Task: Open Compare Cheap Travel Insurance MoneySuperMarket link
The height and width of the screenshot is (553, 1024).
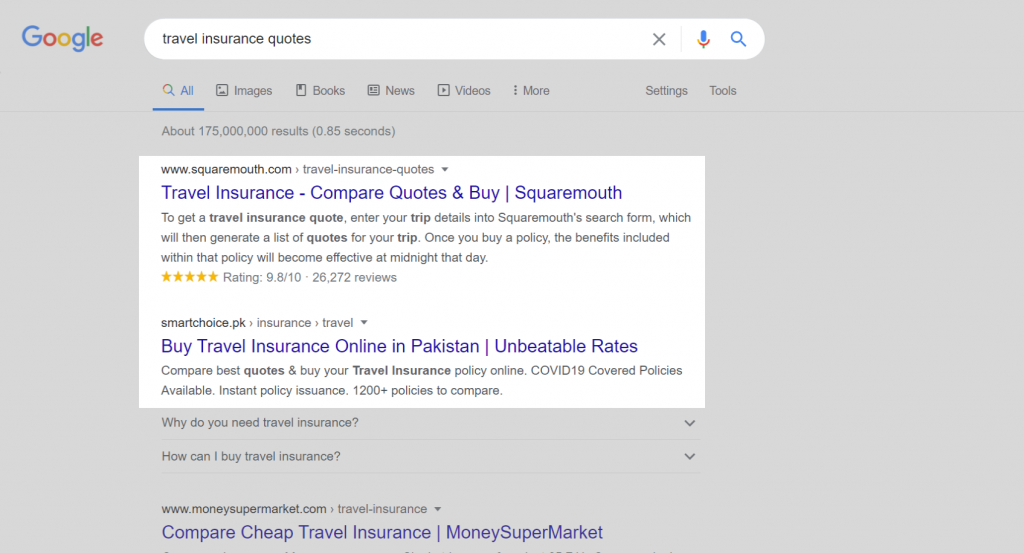Action: [382, 532]
